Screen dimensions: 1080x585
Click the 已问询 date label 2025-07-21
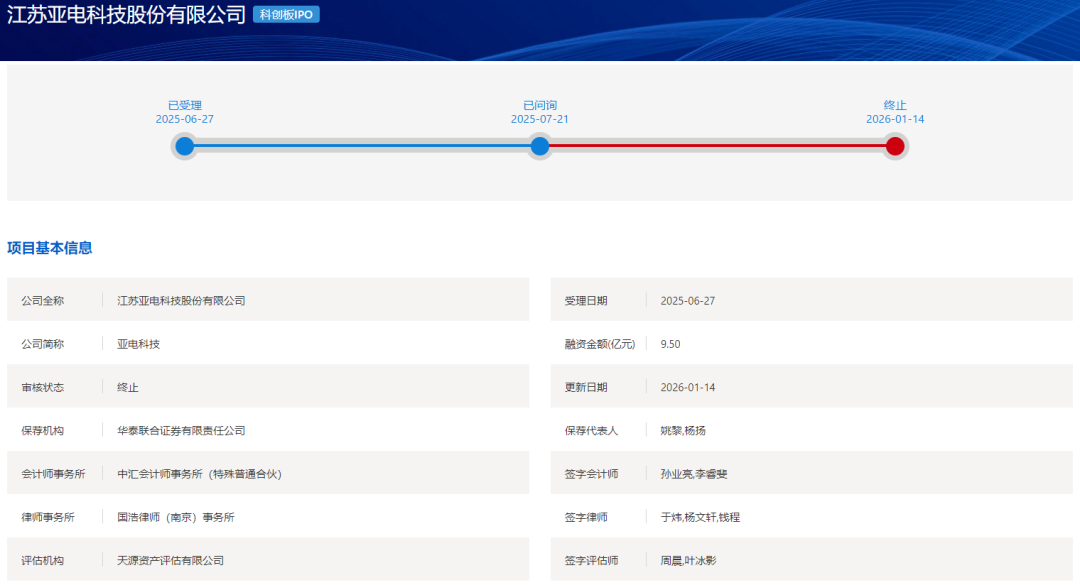(540, 119)
